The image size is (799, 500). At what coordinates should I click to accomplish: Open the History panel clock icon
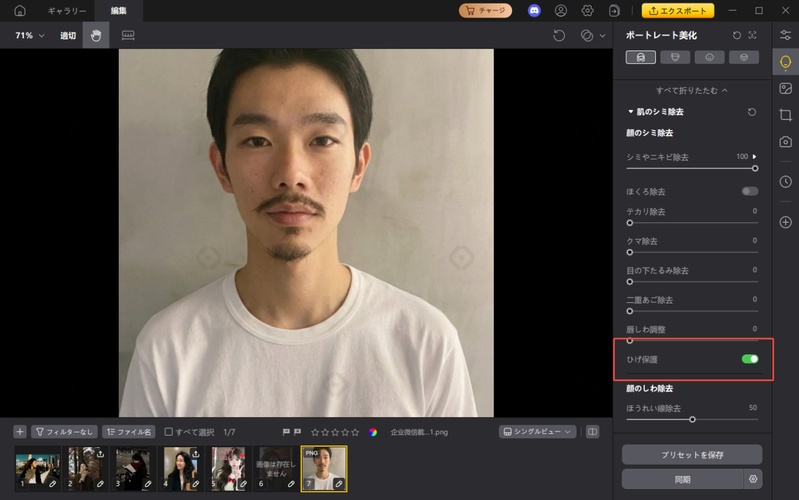(x=785, y=181)
